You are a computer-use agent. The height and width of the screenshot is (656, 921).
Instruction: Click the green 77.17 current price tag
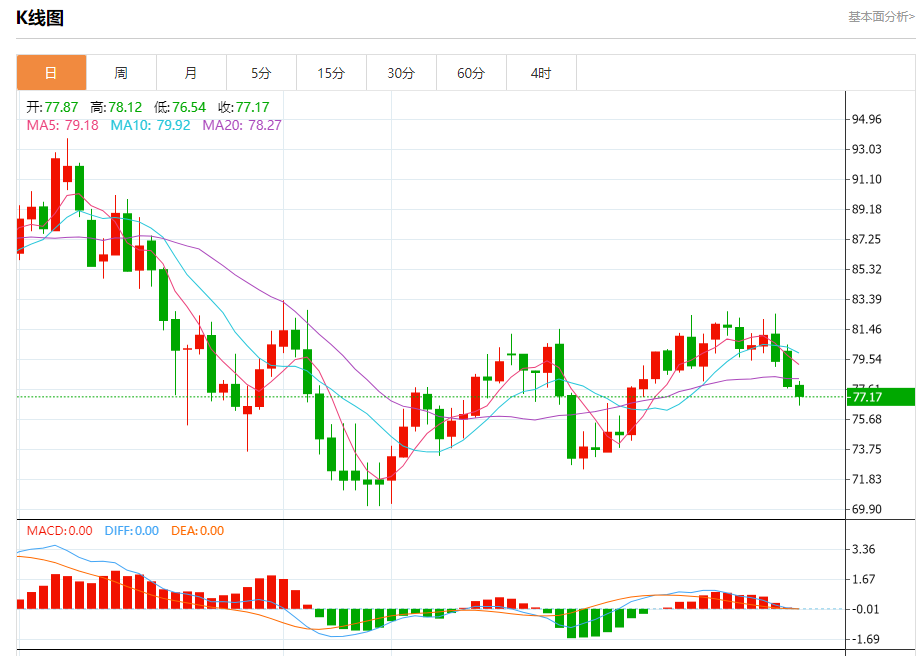click(880, 397)
